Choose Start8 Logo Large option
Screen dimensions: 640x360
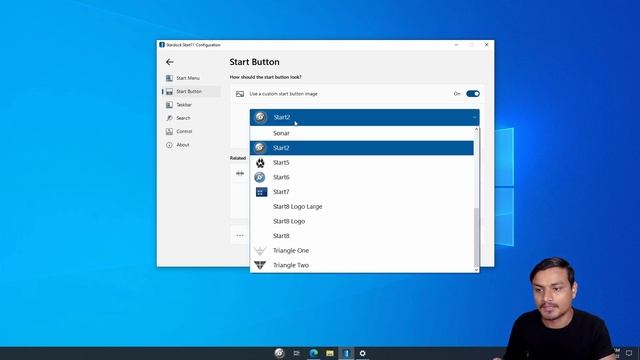pos(362,207)
